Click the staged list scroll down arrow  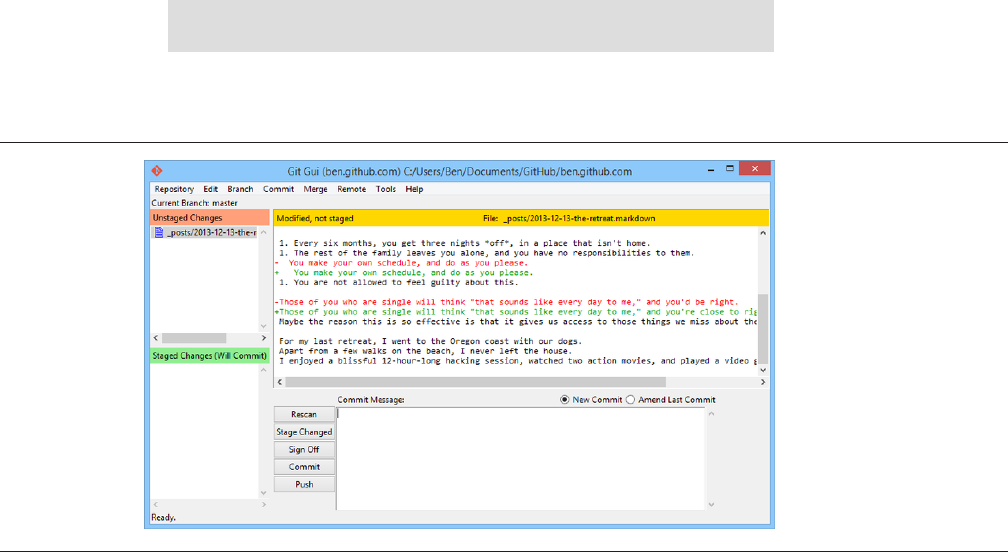tap(264, 494)
